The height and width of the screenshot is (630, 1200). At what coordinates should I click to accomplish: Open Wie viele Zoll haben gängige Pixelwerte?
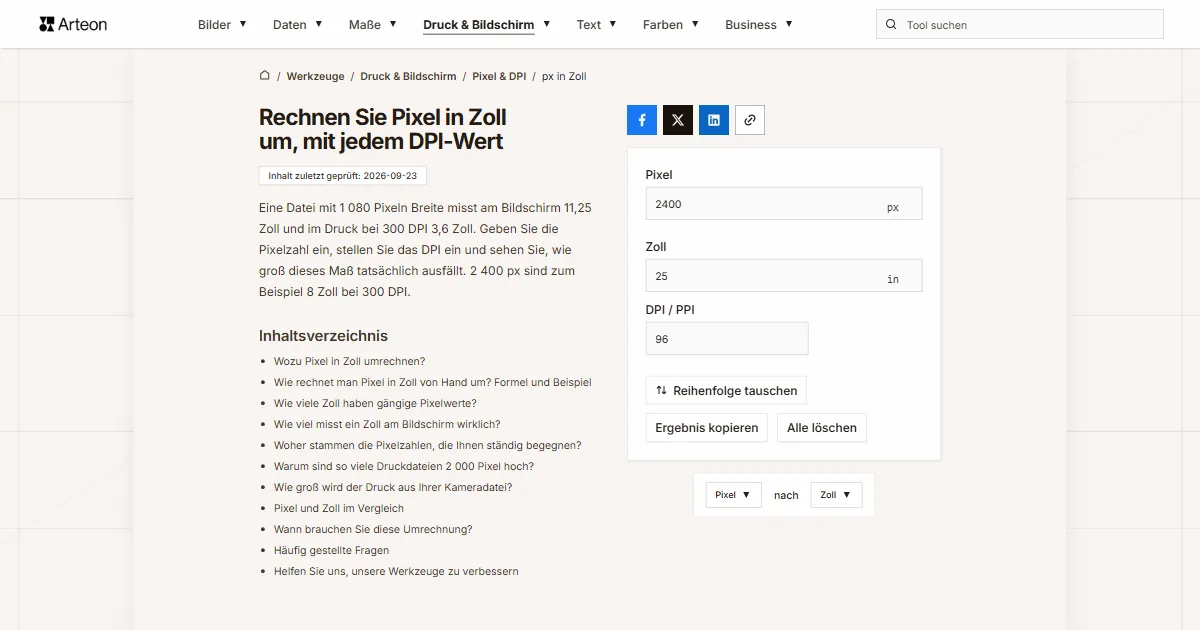[x=375, y=403]
